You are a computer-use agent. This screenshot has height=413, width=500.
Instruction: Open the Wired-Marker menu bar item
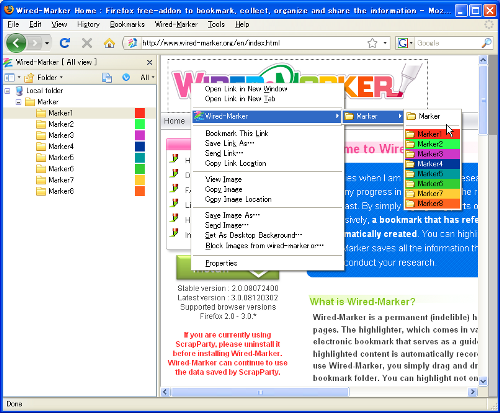coord(176,24)
